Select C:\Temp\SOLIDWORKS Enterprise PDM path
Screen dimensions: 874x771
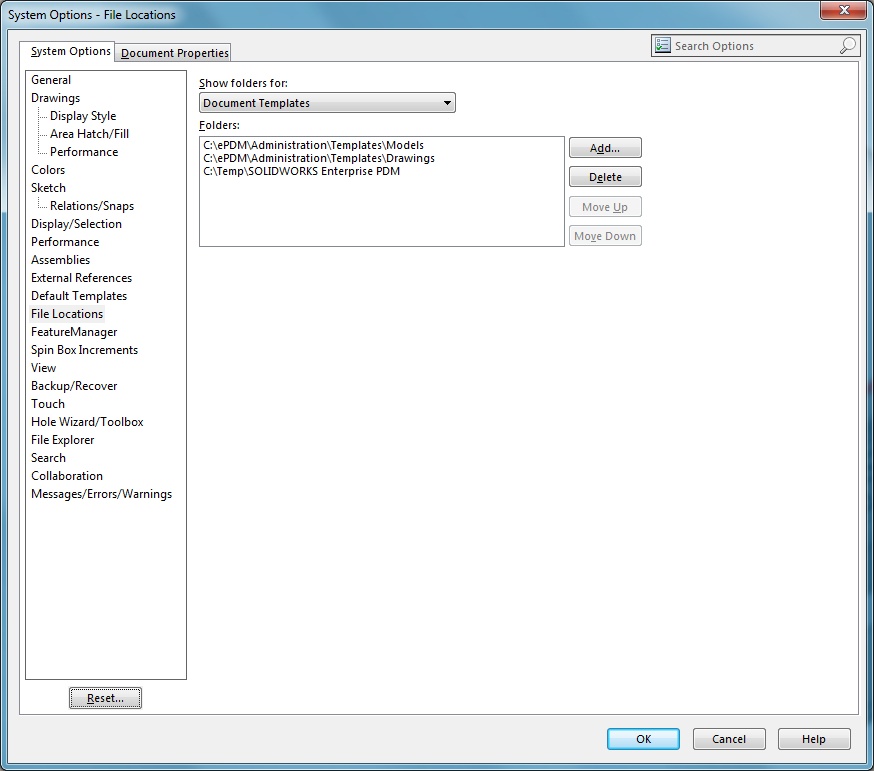coord(302,171)
